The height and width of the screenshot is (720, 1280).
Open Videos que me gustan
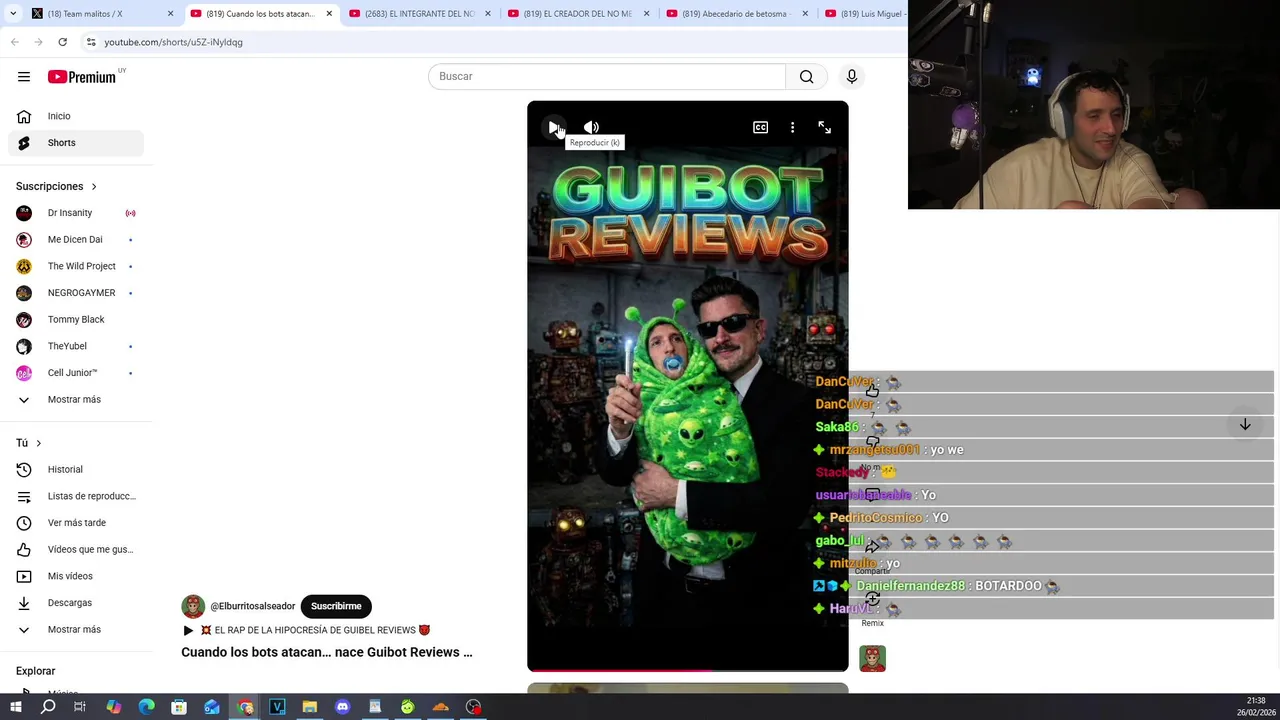(76, 549)
